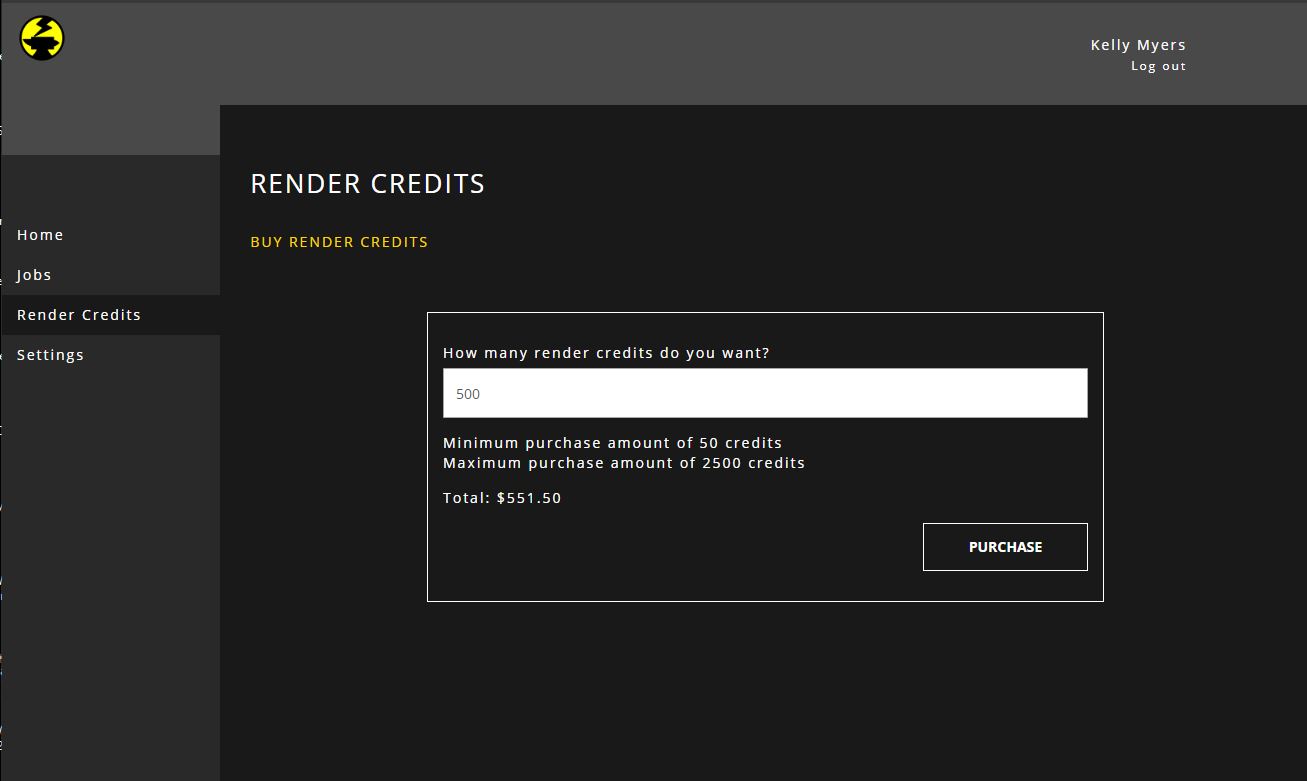This screenshot has width=1307, height=781.
Task: Select the Buy Render Credits tab
Action: [339, 242]
